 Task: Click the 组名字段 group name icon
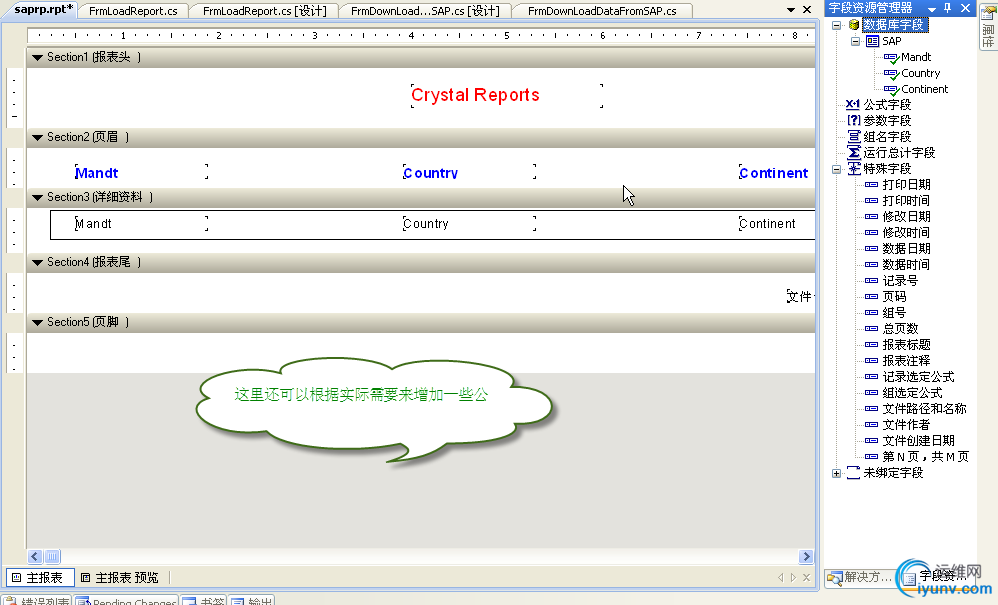(854, 137)
